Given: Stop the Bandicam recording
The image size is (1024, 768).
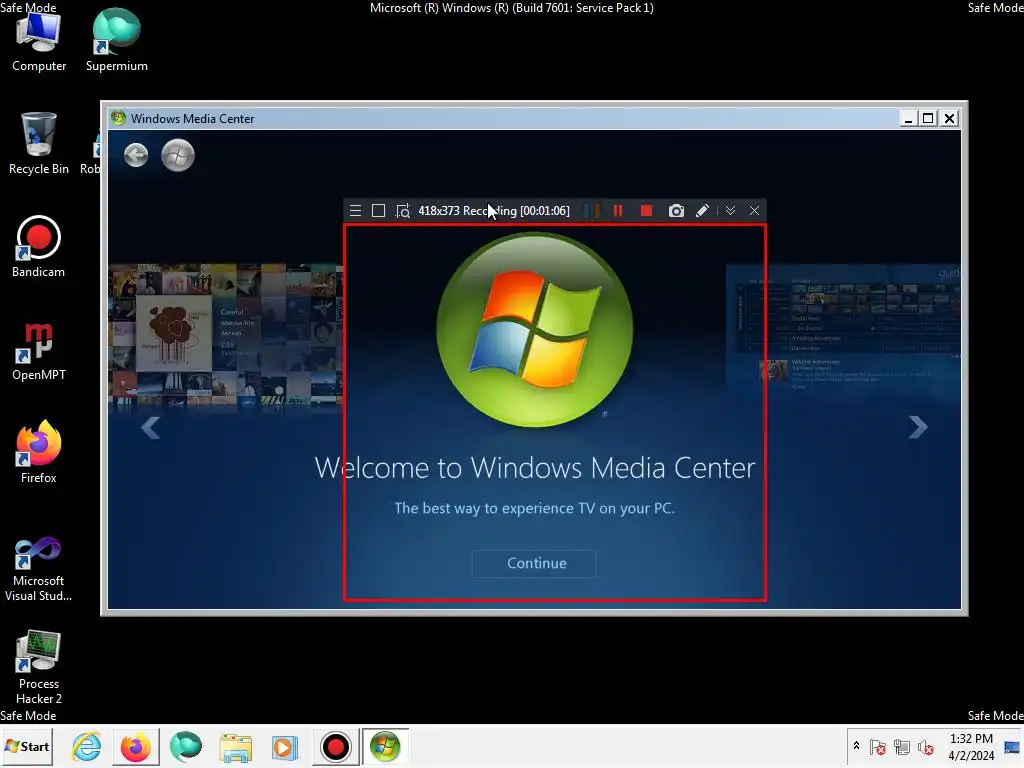Looking at the screenshot, I should 647,210.
